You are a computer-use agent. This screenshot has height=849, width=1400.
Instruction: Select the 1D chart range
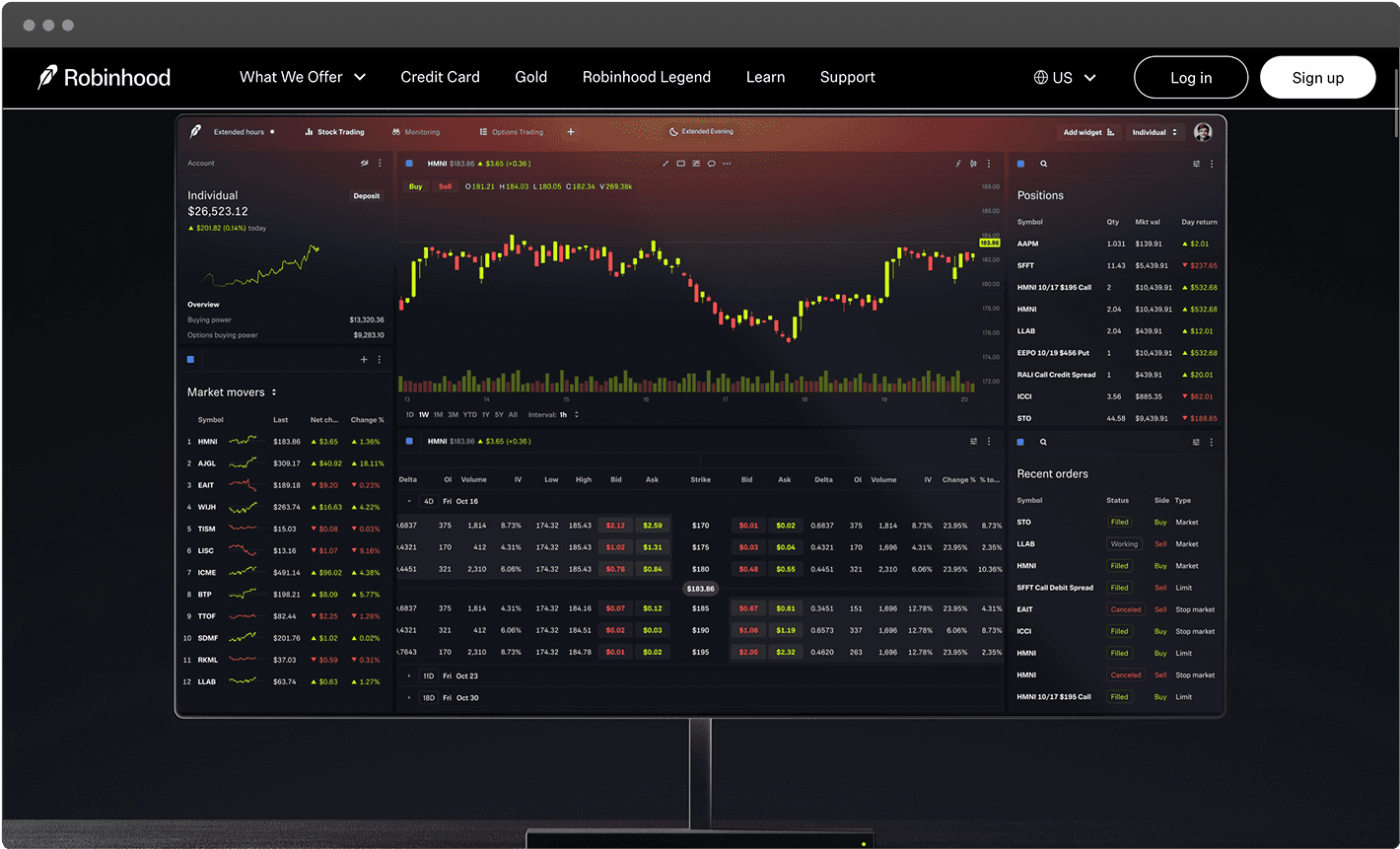410,414
